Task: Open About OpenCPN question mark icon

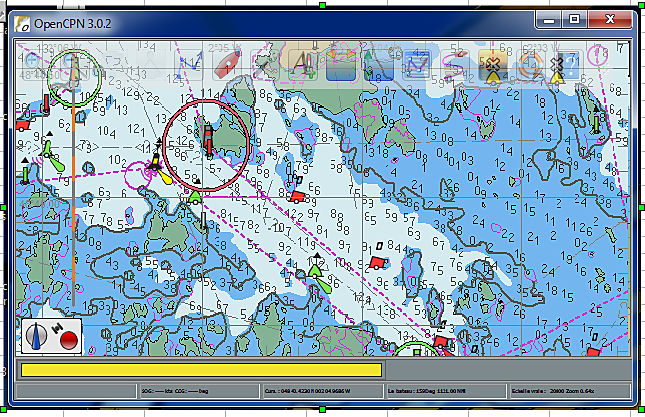Action: (567, 65)
